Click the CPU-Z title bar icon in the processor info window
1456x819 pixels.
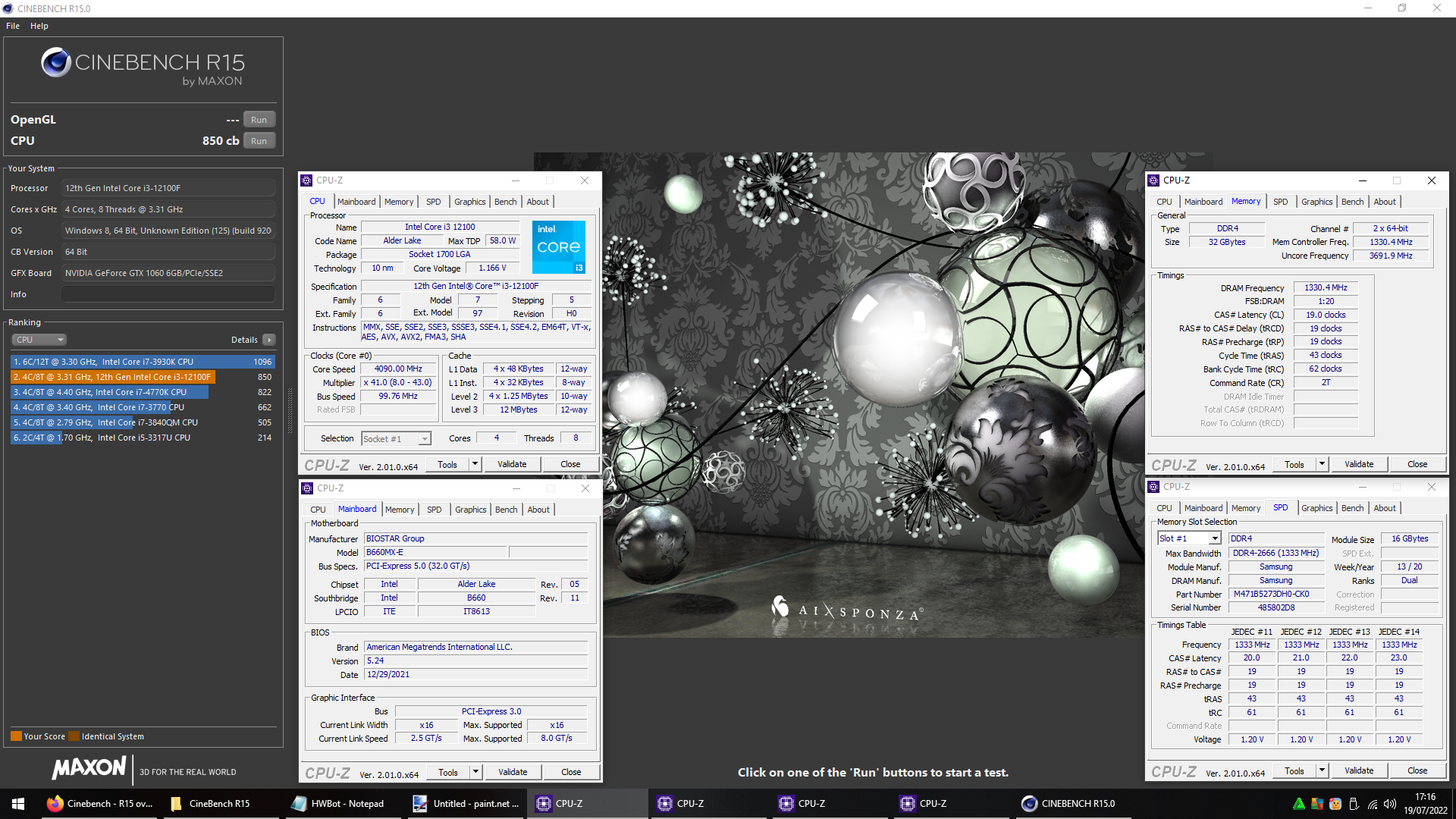tap(306, 180)
